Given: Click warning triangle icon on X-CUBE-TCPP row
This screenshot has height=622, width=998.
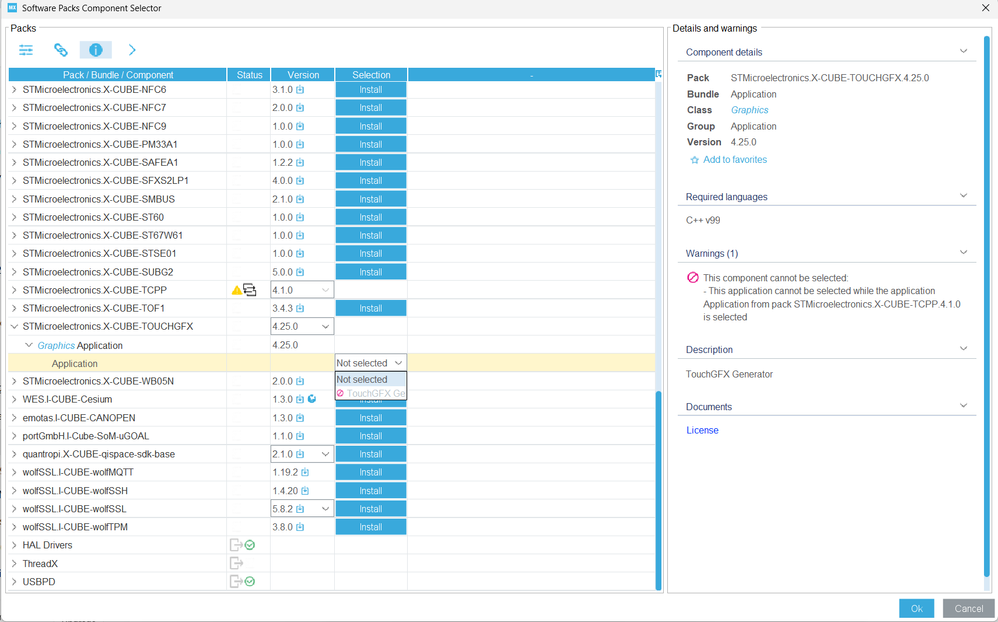Looking at the screenshot, I should pyautogui.click(x=237, y=290).
